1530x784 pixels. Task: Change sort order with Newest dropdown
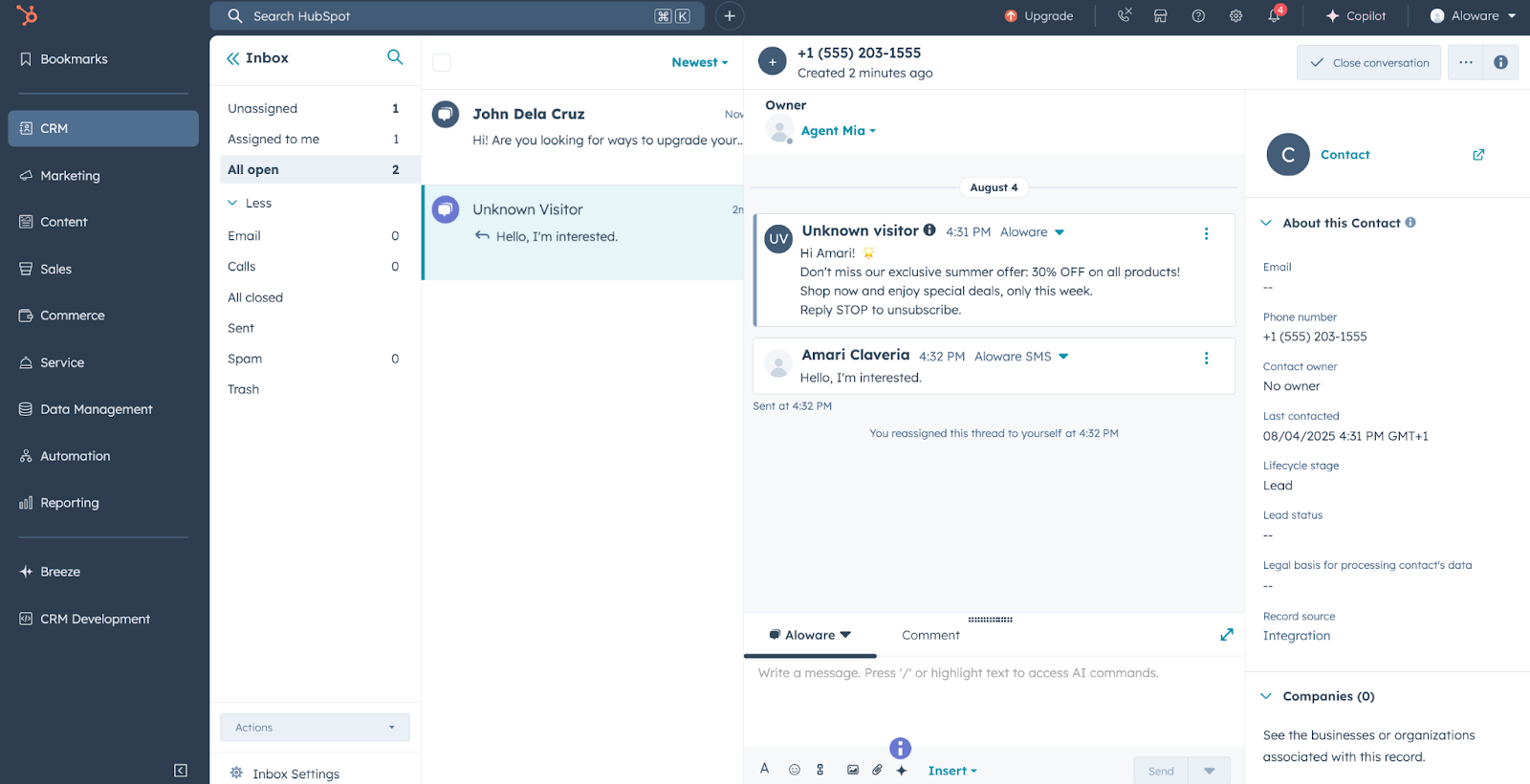coord(700,62)
